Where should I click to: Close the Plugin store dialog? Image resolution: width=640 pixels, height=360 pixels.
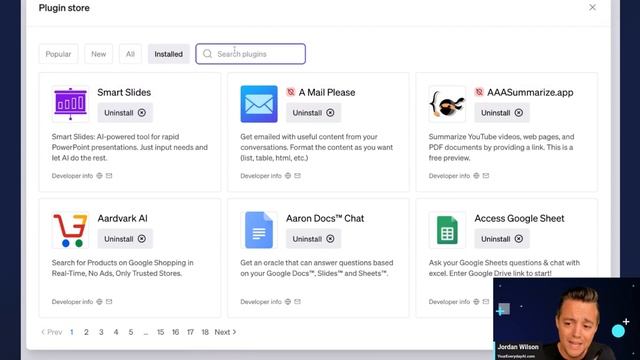click(x=592, y=7)
